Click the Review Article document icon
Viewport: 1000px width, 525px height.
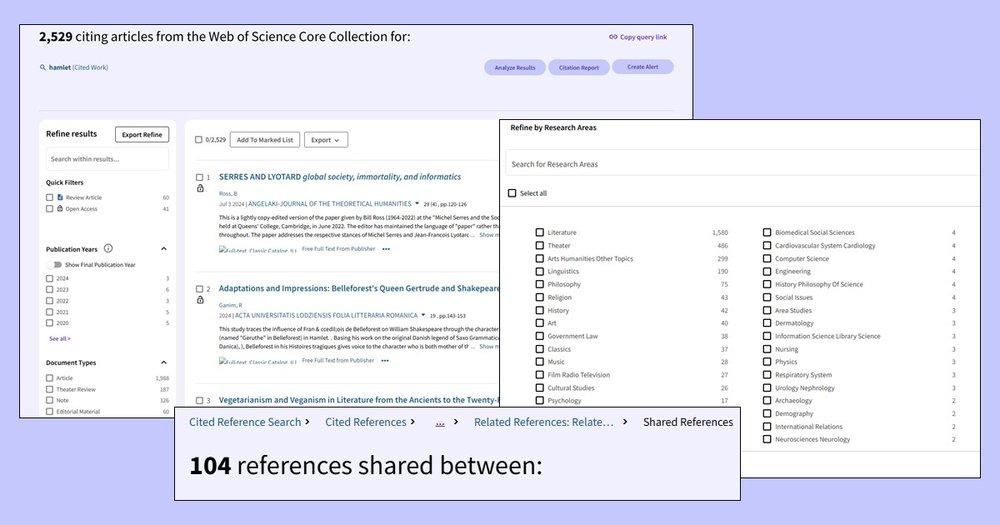(60, 198)
